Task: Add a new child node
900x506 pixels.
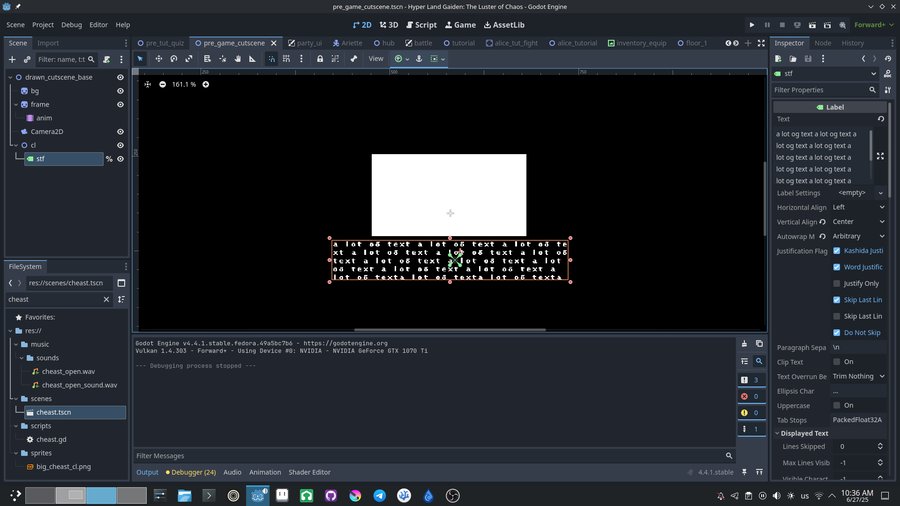Action: [x=12, y=59]
